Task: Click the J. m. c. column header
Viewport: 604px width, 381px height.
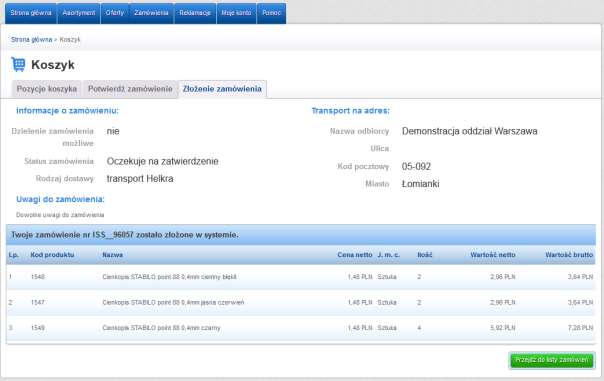Action: pyautogui.click(x=388, y=255)
